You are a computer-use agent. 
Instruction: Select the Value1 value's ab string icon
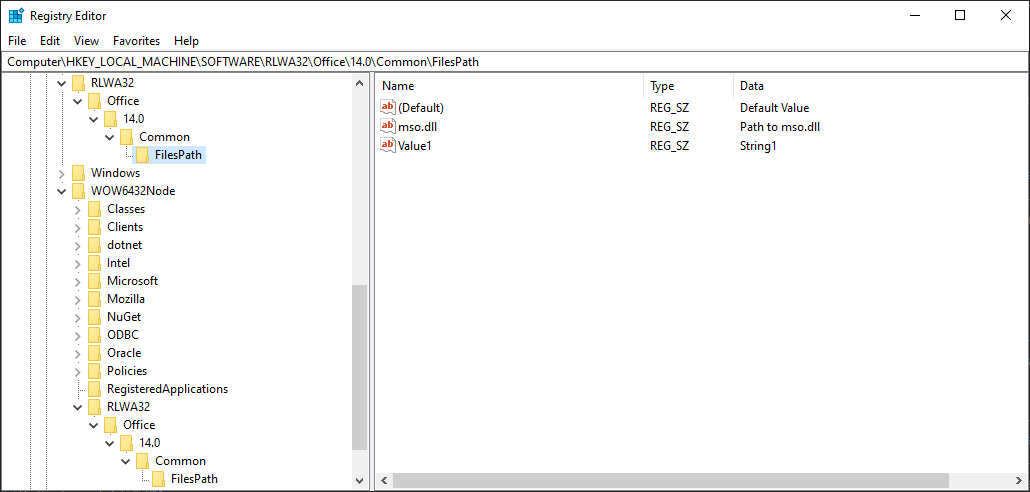tap(388, 145)
